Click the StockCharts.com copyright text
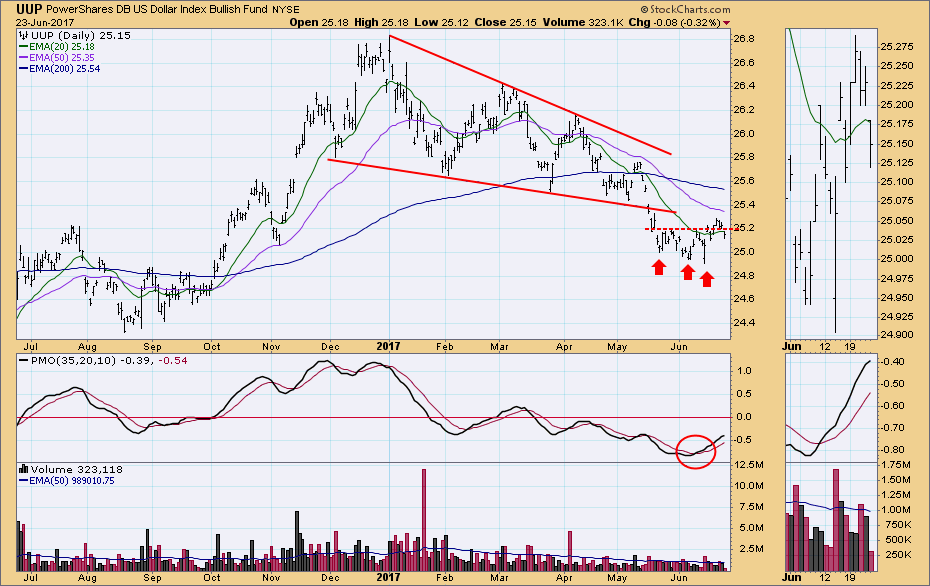Viewport: 930px width, 586px height. [685, 9]
